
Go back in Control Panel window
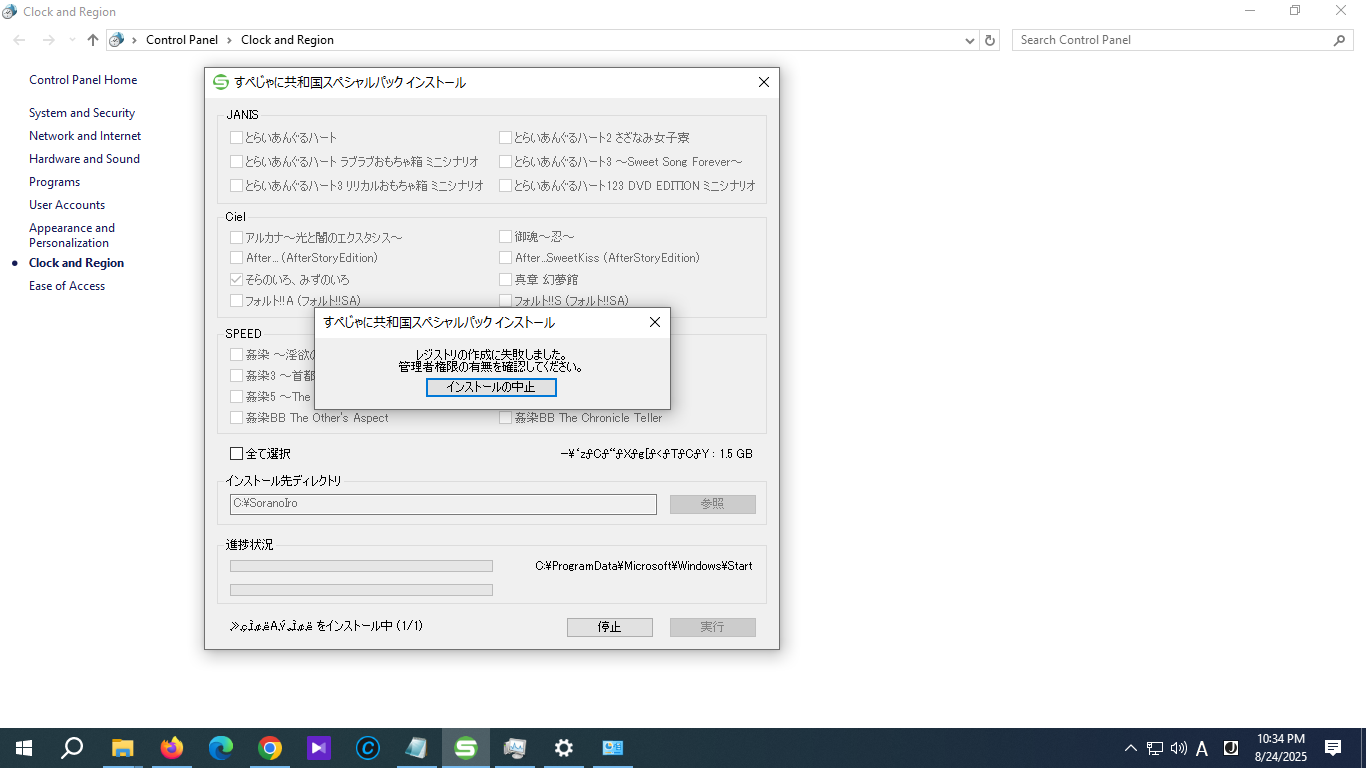coord(20,40)
